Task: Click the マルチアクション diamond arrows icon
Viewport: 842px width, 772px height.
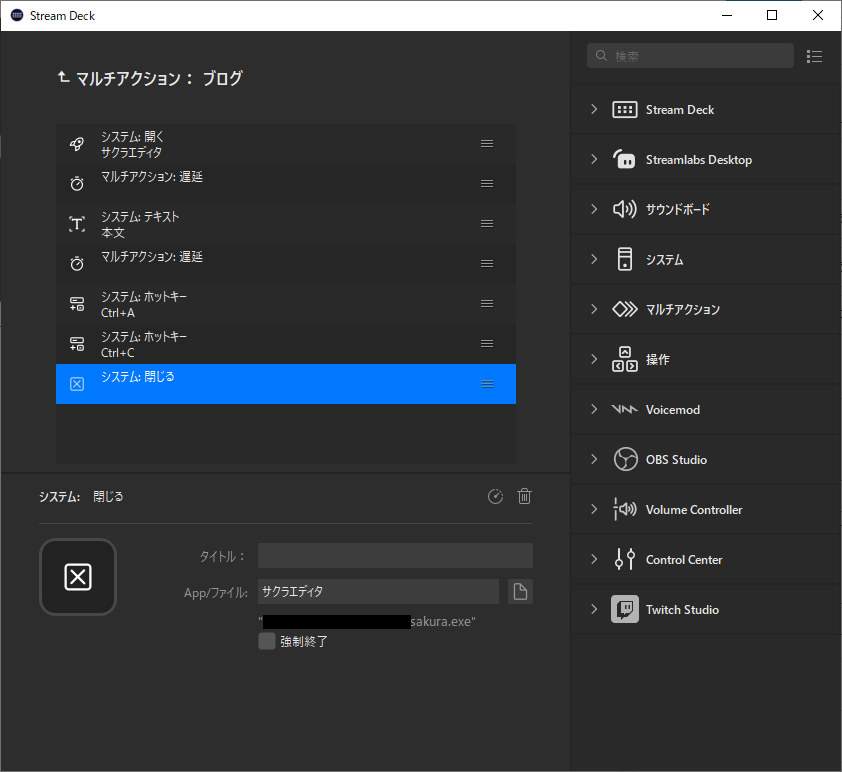Action: point(625,309)
